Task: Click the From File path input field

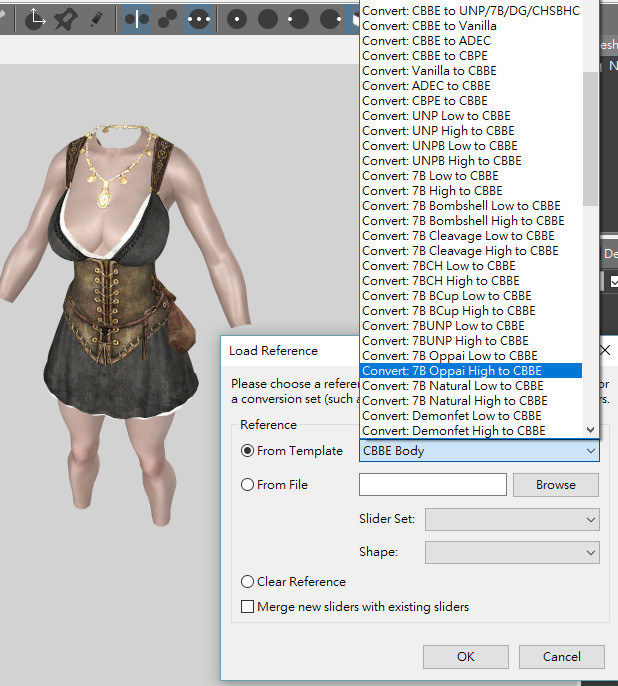Action: [x=433, y=484]
